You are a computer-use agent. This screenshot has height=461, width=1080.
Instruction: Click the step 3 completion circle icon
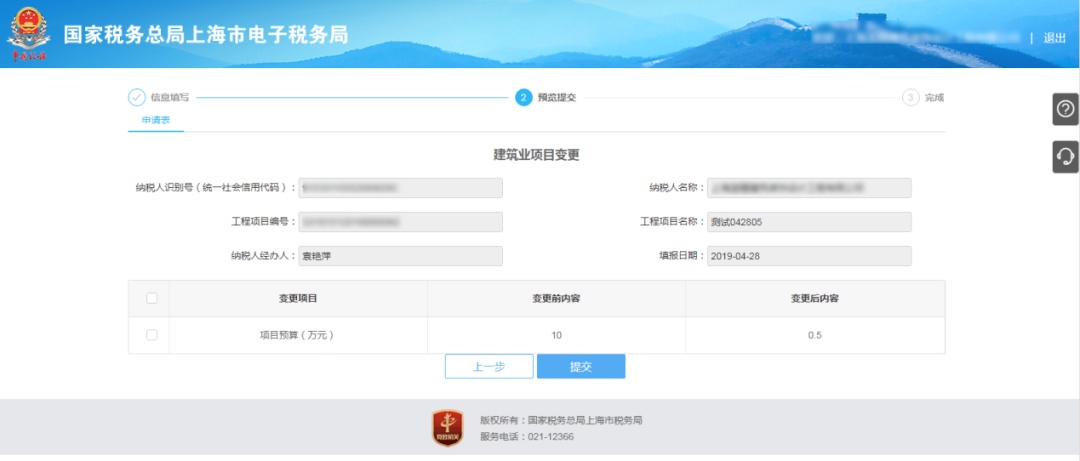click(x=910, y=97)
